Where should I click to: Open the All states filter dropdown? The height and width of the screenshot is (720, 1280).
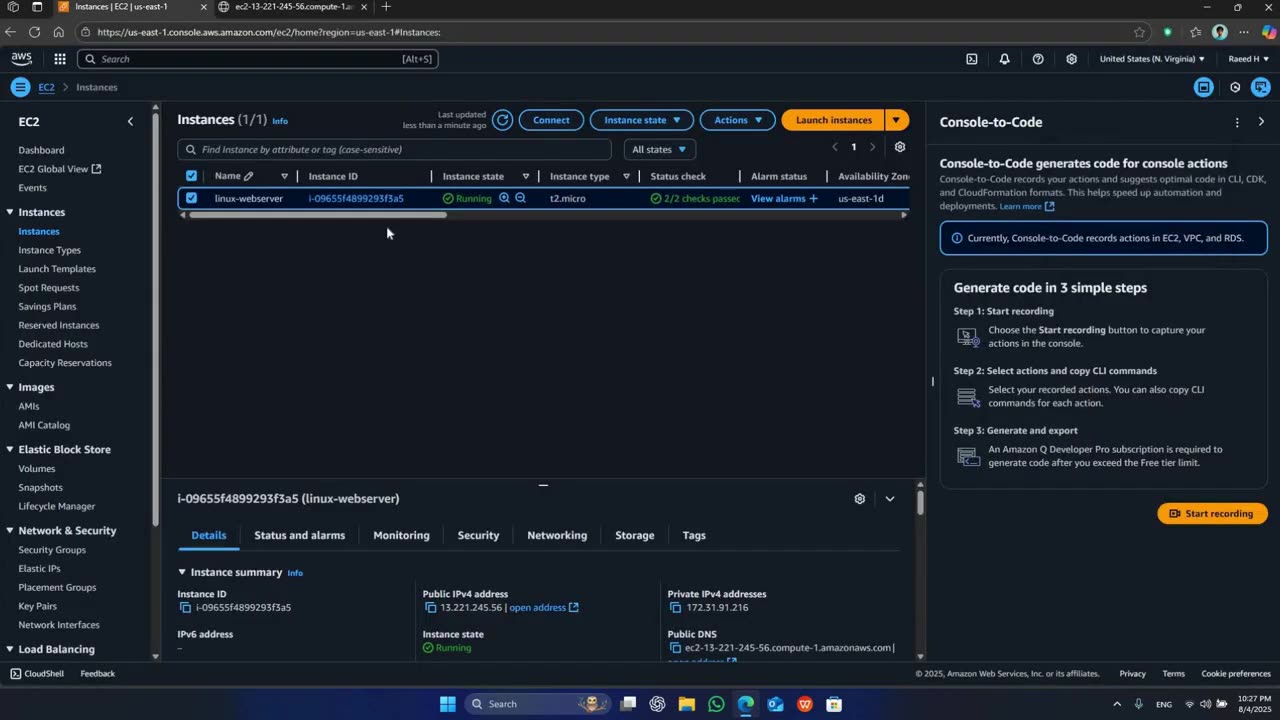(x=659, y=150)
